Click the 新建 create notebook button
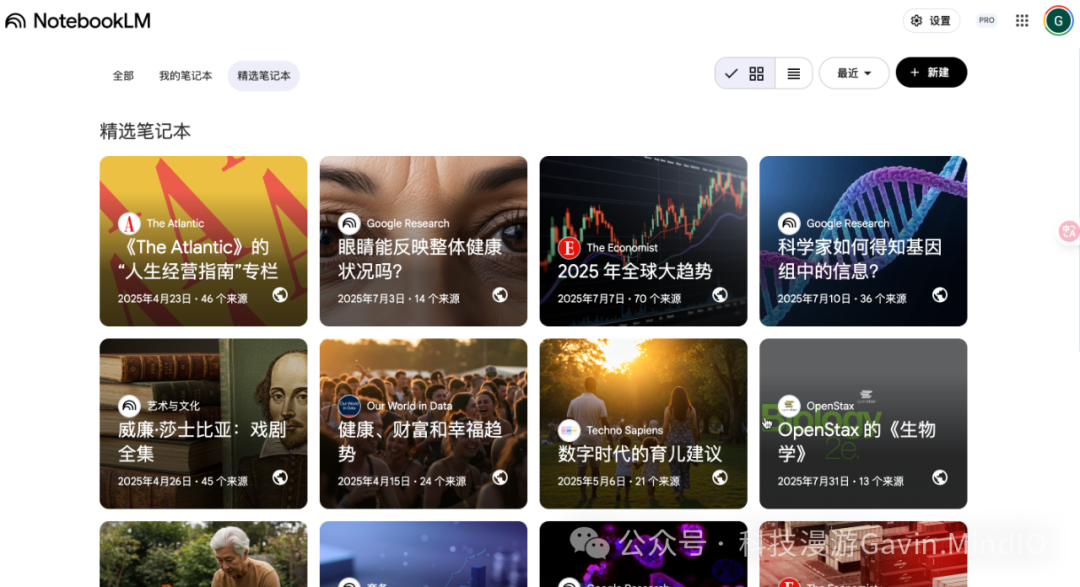Viewport: 1080px width, 587px height. coord(931,72)
